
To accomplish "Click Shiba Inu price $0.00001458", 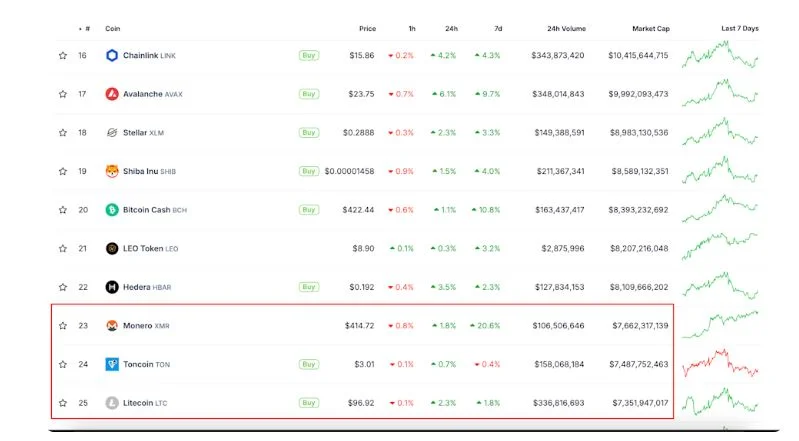I will click(x=350, y=171).
